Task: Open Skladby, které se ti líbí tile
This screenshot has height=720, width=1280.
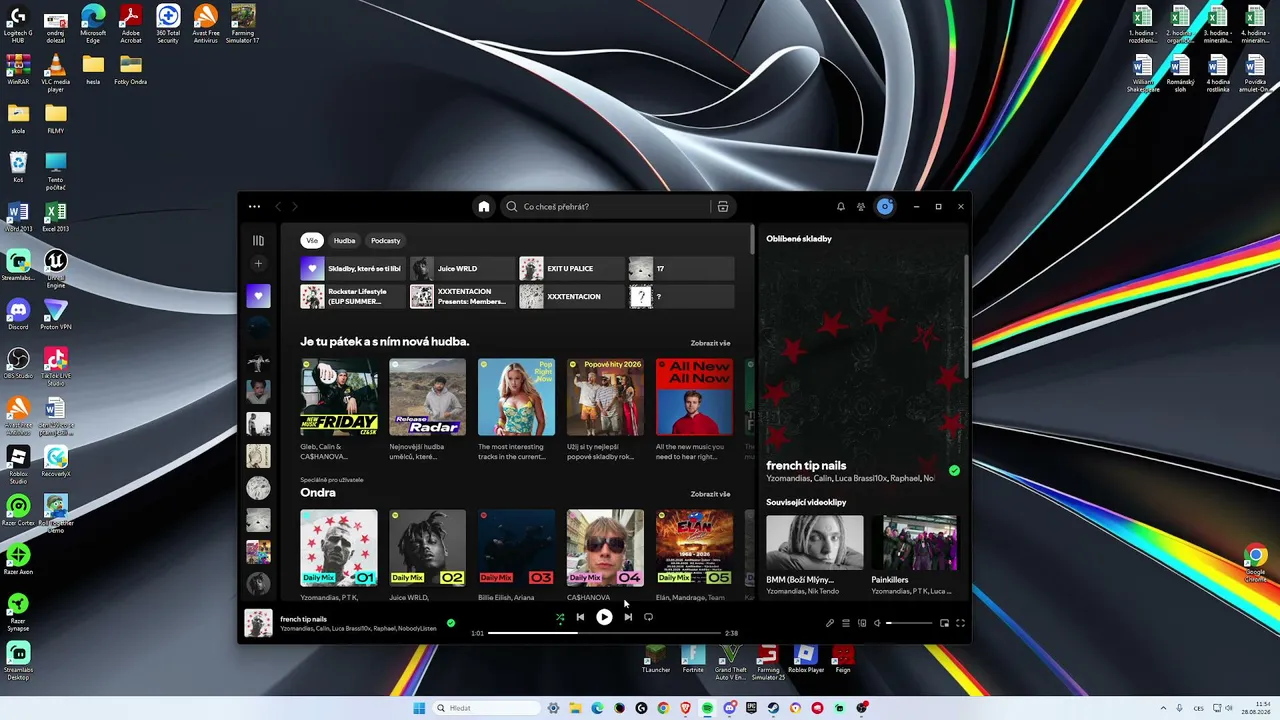Action: (353, 269)
